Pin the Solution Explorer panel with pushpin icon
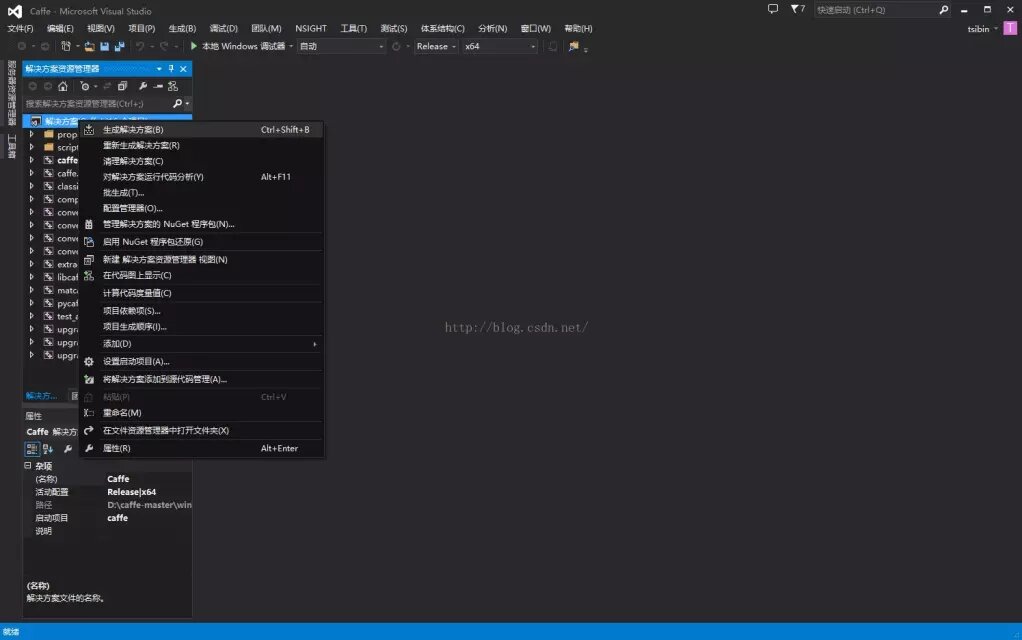The height and width of the screenshot is (640, 1022). click(x=171, y=68)
